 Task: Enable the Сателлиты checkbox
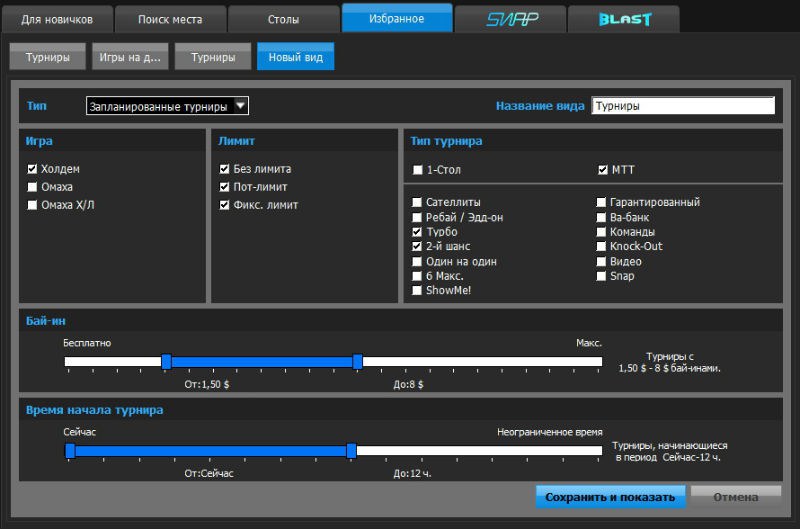click(417, 202)
